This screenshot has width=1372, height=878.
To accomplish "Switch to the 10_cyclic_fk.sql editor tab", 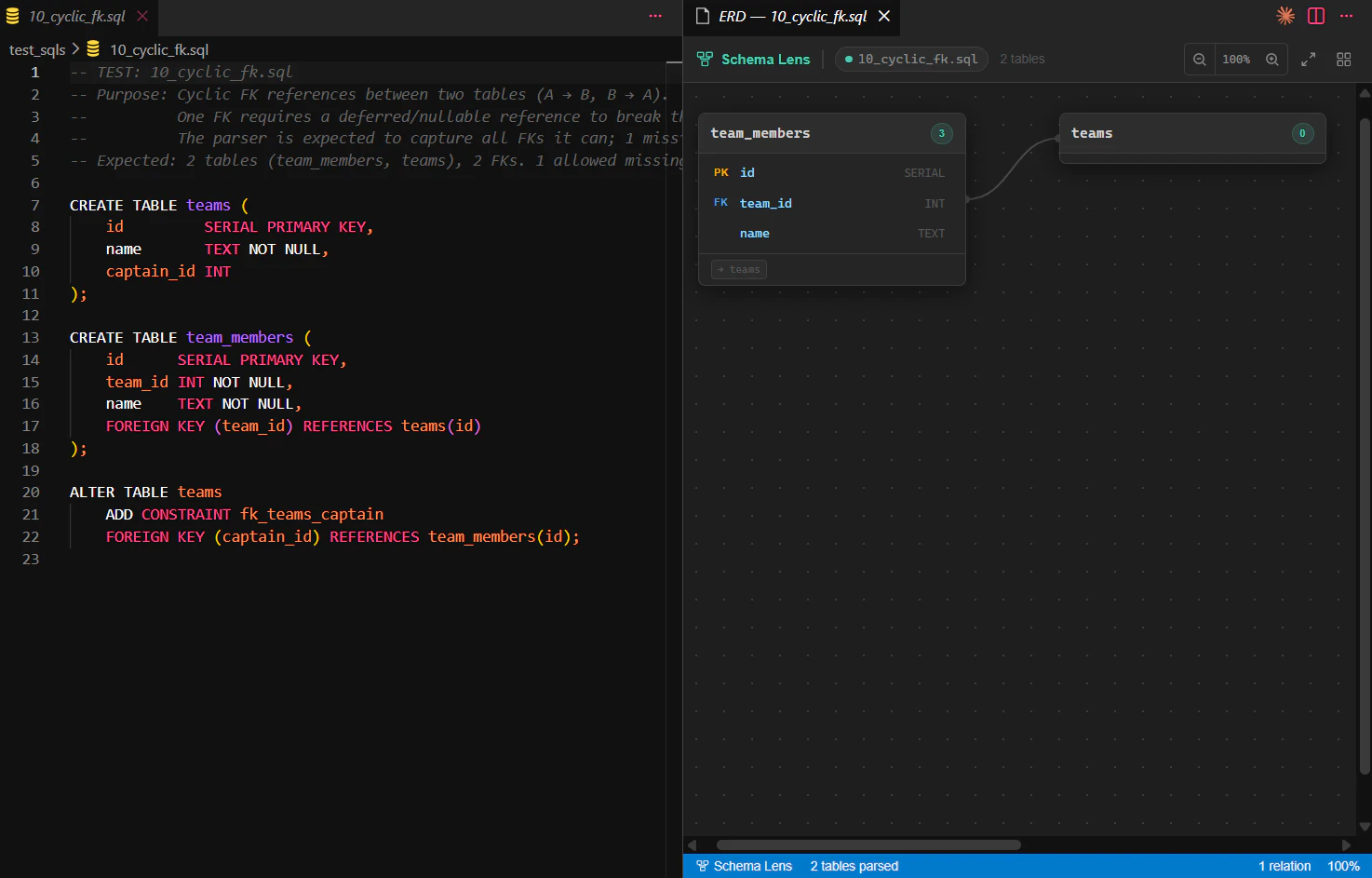I will 70,16.
